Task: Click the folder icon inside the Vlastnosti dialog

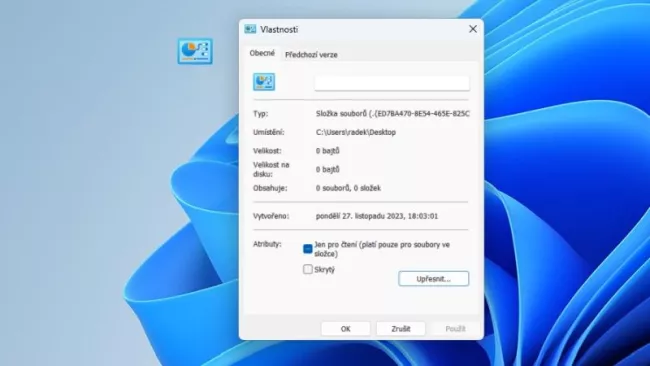Action: pos(264,82)
